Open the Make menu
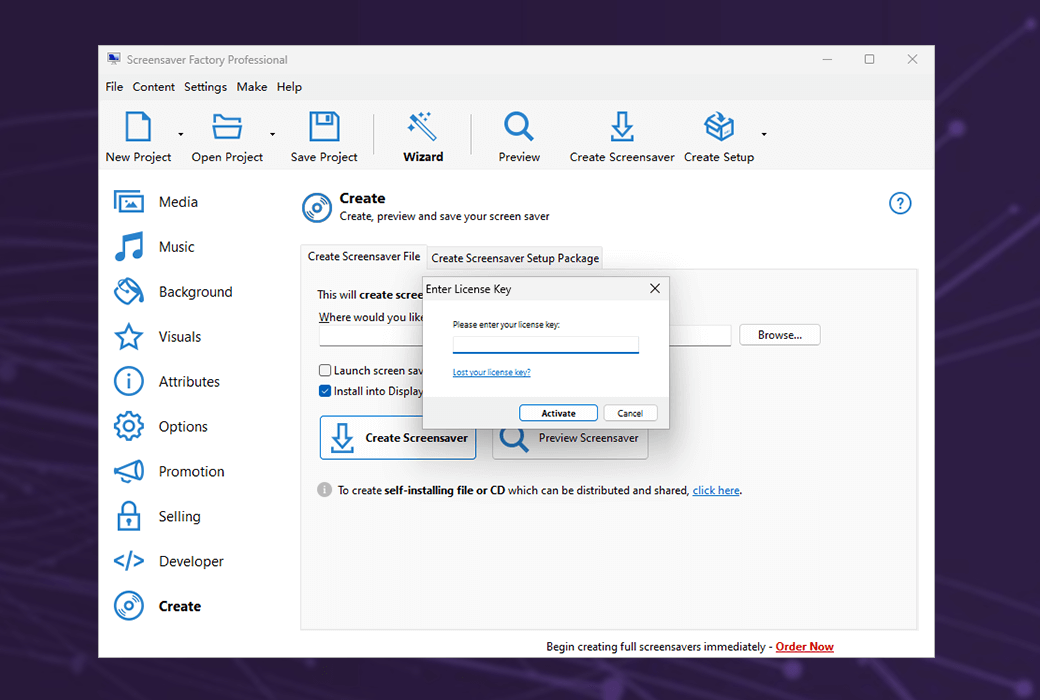Viewport: 1040px width, 700px height. point(251,87)
